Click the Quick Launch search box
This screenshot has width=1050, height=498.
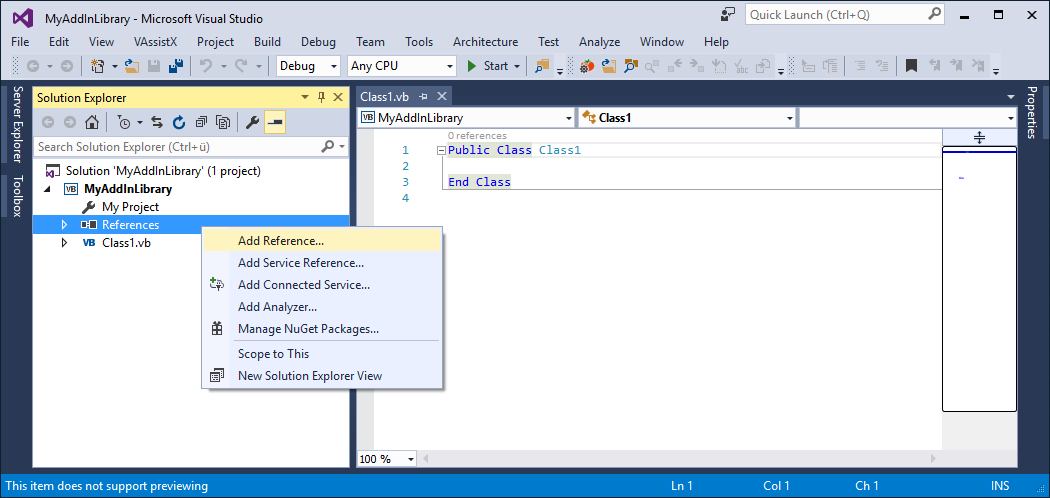[x=846, y=15]
